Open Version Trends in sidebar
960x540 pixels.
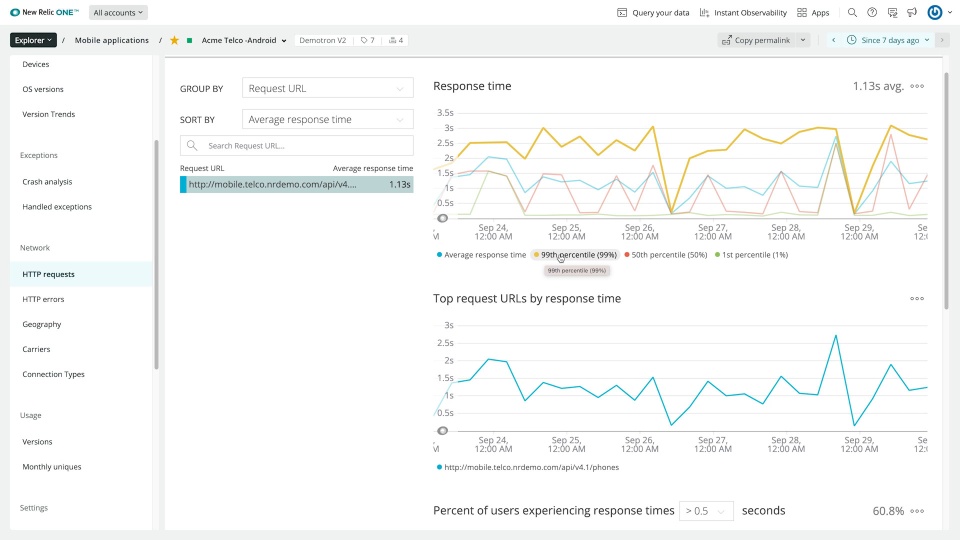click(x=48, y=114)
